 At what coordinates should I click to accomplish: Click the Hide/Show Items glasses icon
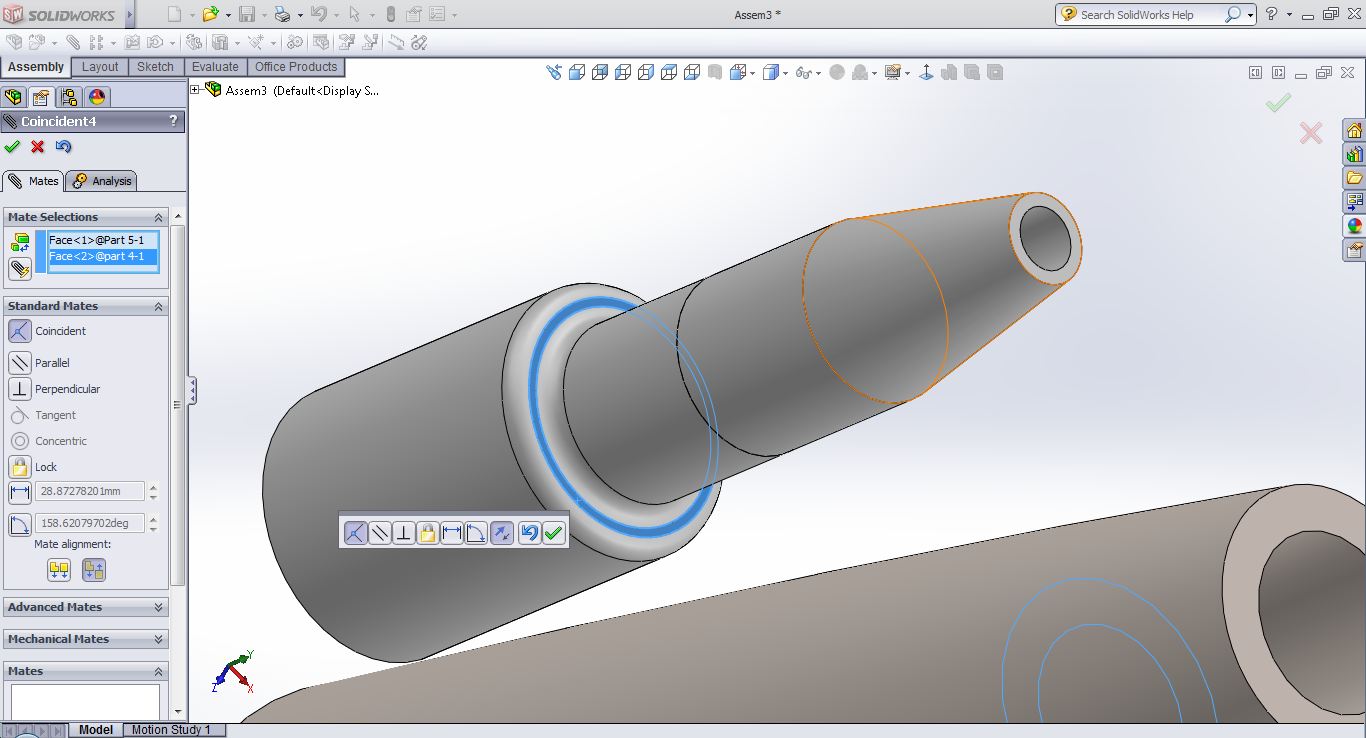(x=803, y=73)
